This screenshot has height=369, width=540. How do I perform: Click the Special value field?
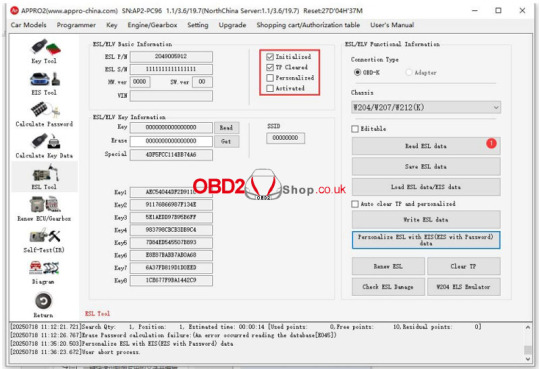coord(171,155)
